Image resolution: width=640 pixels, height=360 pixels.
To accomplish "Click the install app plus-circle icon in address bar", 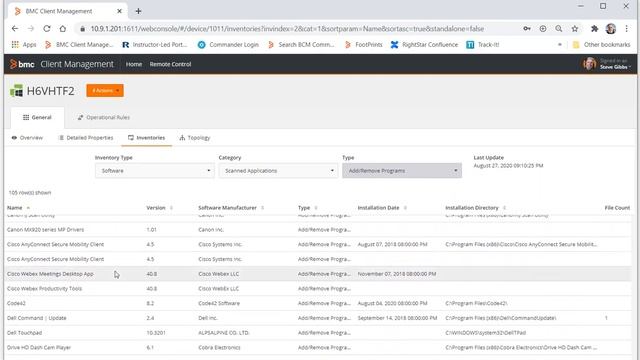I will pos(543,29).
